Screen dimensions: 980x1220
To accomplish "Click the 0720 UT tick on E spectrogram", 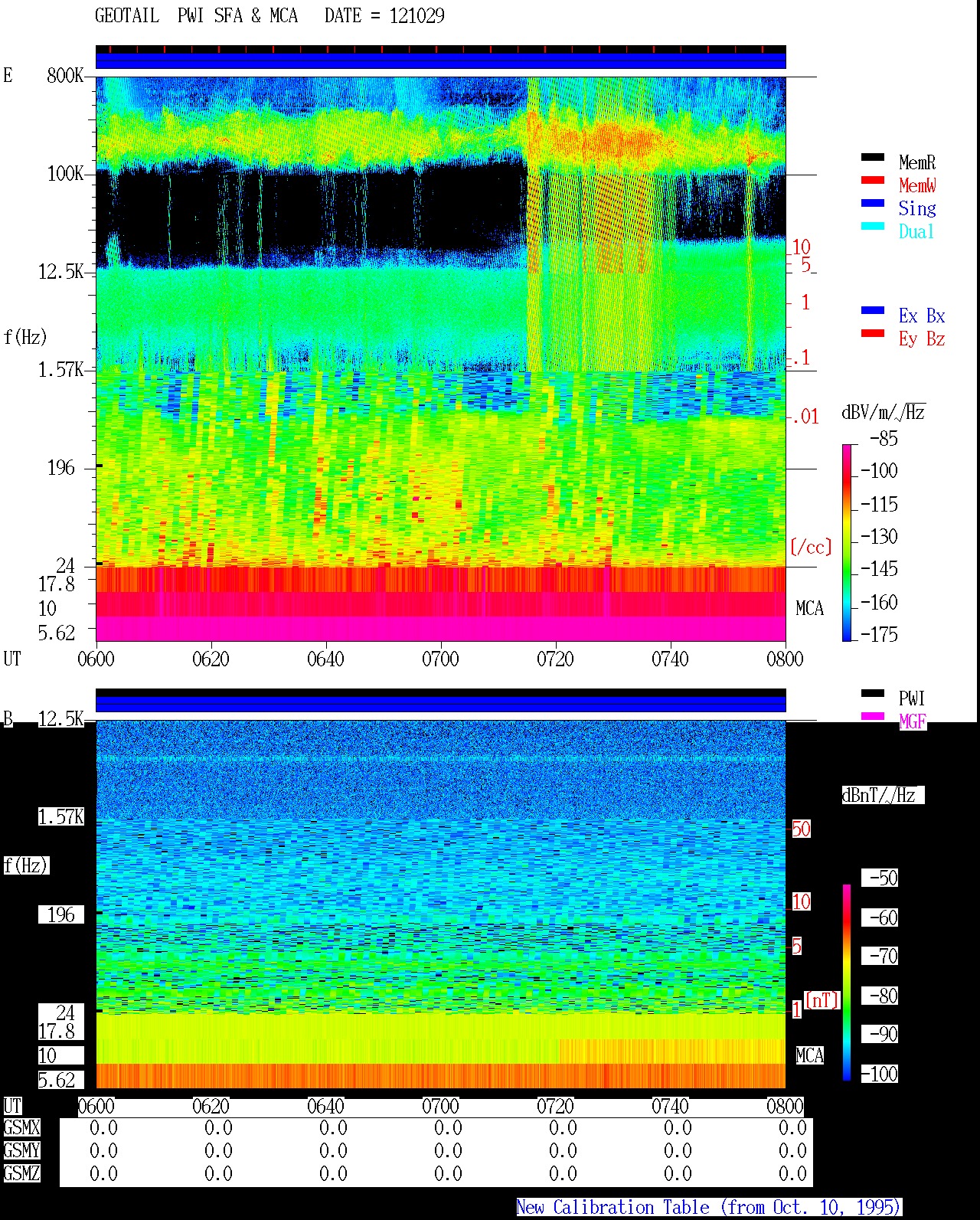I will pos(555,659).
